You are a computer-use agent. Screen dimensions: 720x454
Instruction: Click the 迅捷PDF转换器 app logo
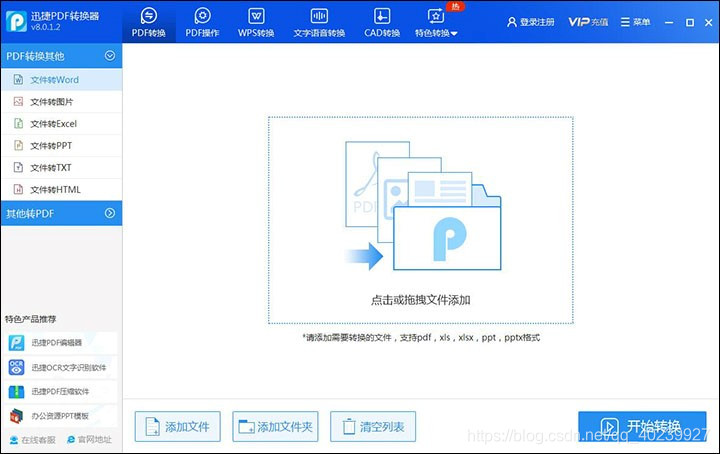click(x=17, y=21)
